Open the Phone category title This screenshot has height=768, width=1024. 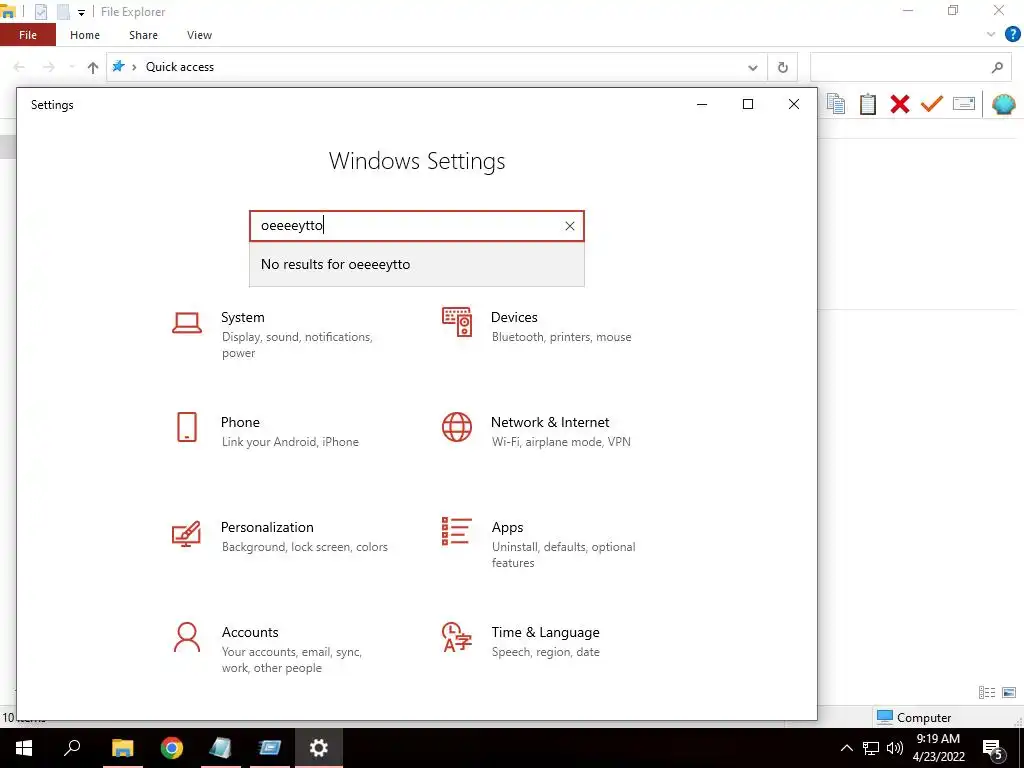pos(240,422)
